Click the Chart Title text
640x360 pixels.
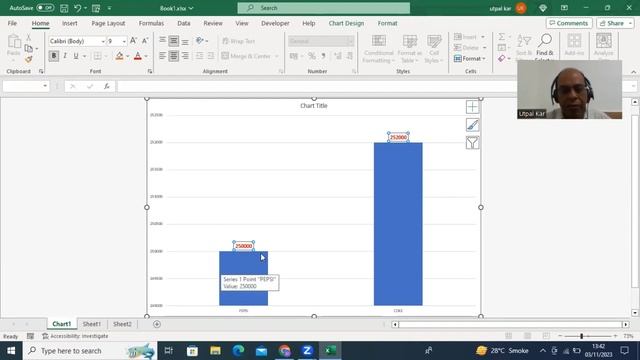pos(314,106)
